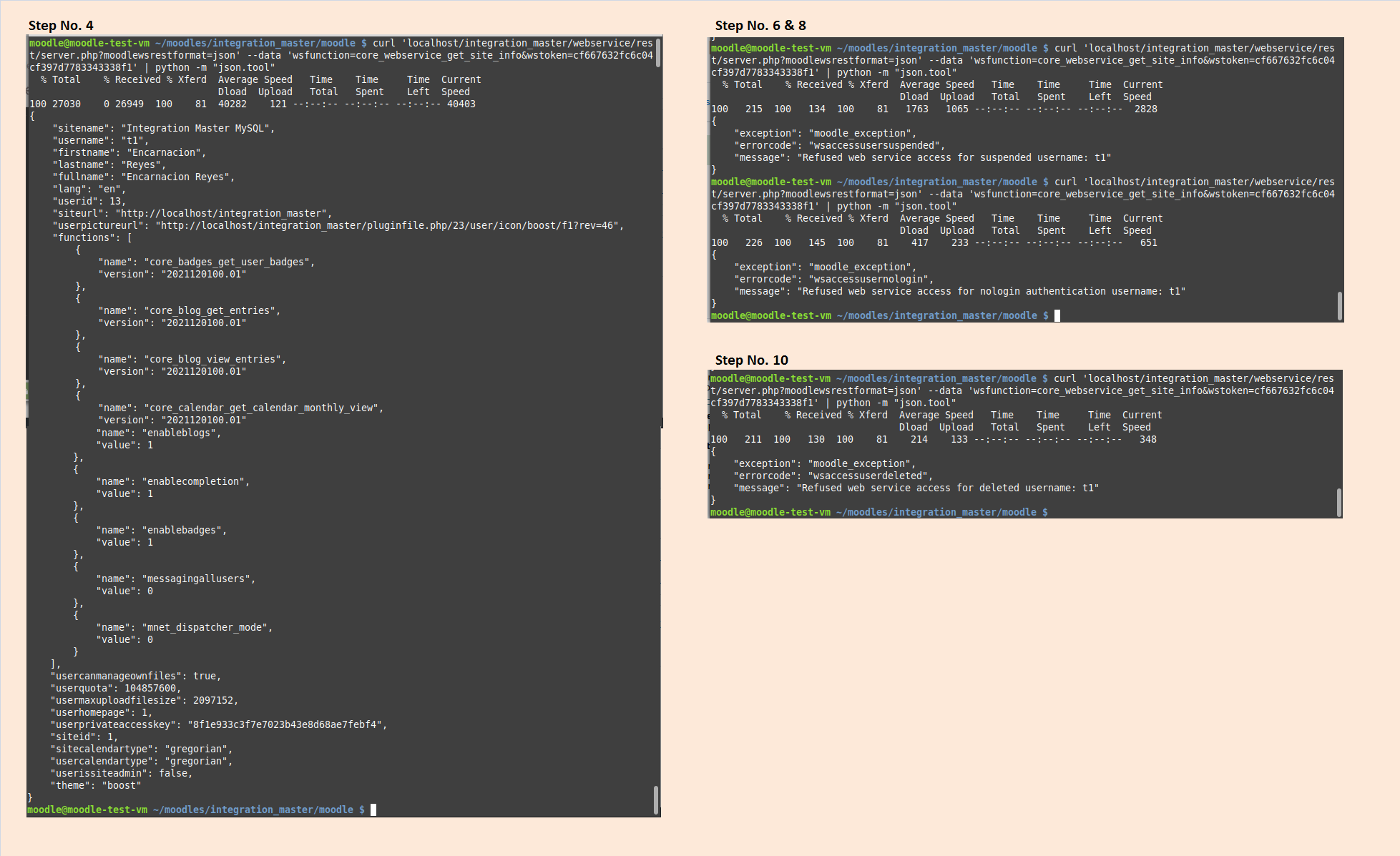Click the "name": "enablebadges" line
The image size is (1400, 856).
[x=162, y=531]
